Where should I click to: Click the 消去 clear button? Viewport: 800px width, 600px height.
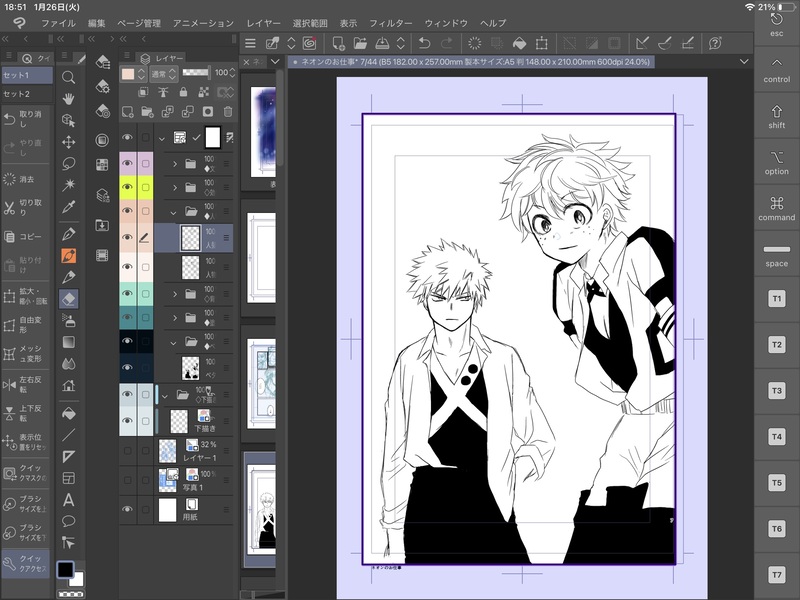pyautogui.click(x=26, y=179)
